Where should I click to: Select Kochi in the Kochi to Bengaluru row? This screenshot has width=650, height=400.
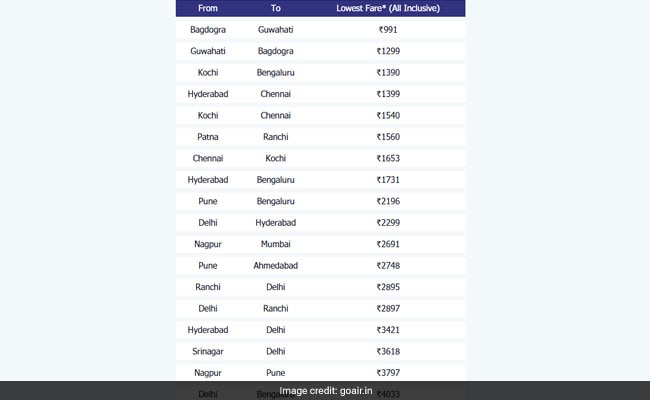[208, 73]
